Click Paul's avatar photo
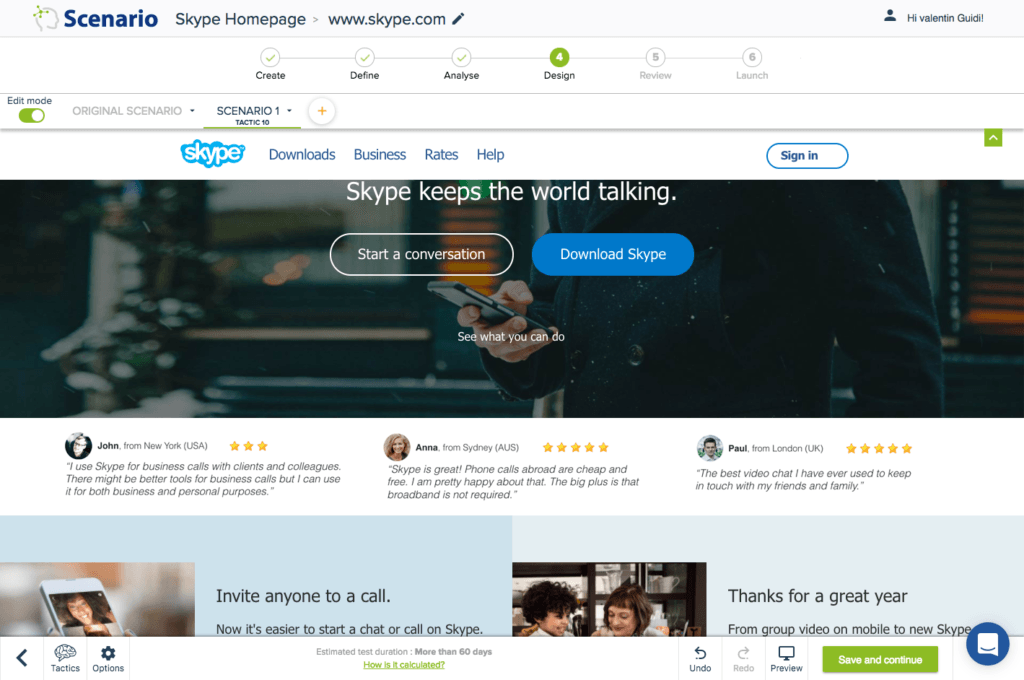The height and width of the screenshot is (680, 1024). [x=709, y=448]
